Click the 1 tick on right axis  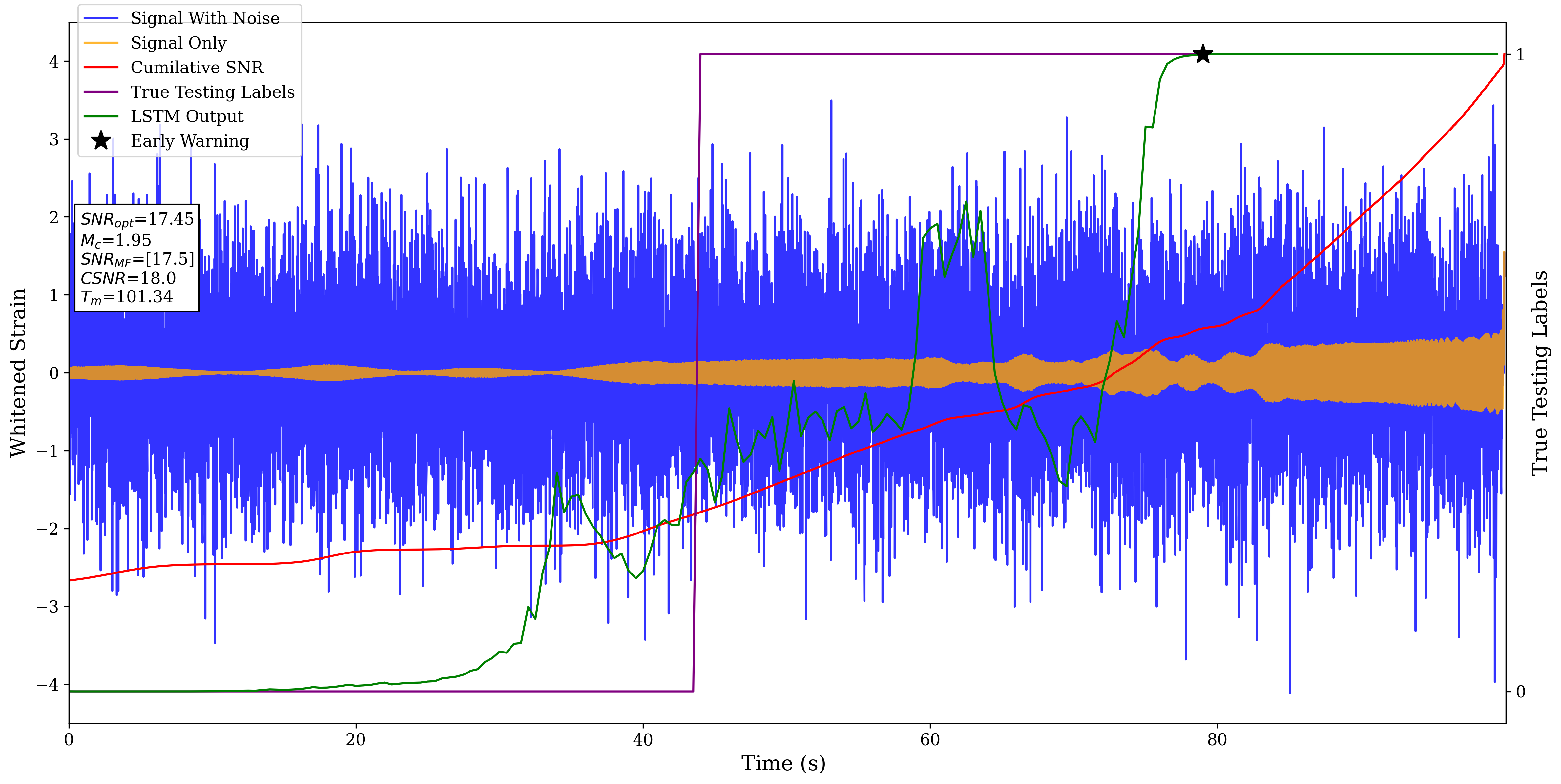click(1520, 54)
